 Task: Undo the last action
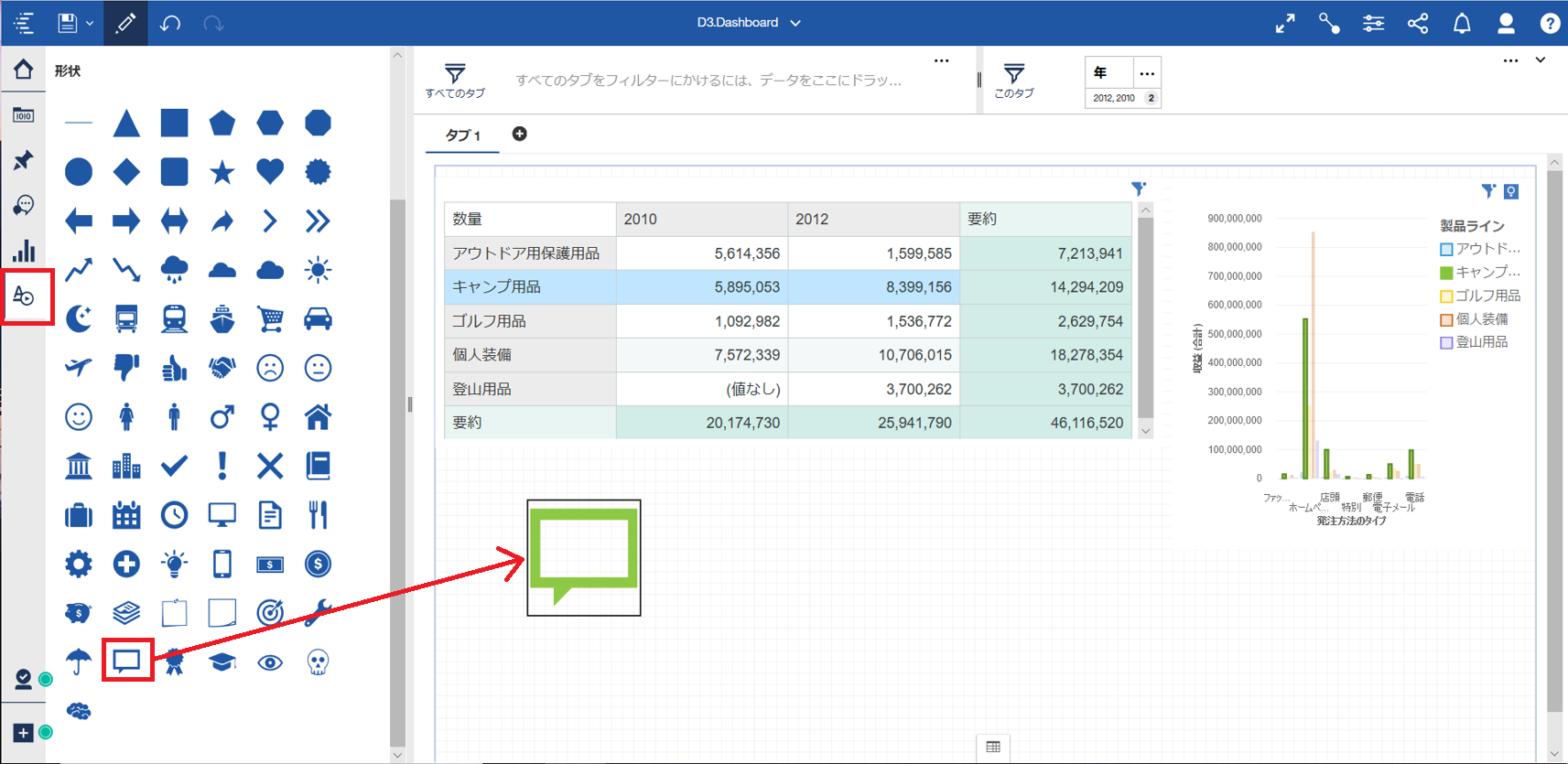(x=170, y=24)
